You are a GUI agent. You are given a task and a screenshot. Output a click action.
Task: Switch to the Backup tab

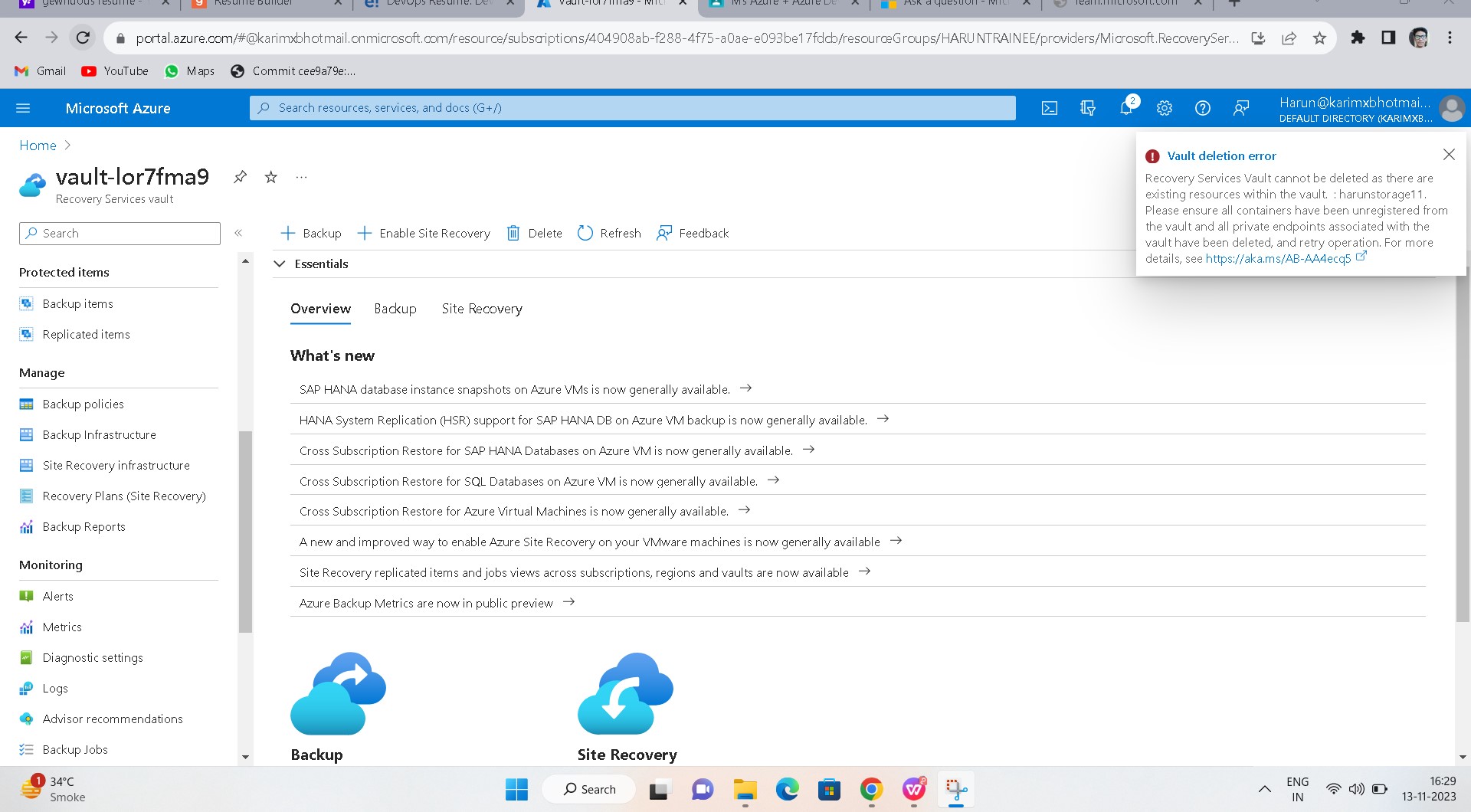[395, 309]
